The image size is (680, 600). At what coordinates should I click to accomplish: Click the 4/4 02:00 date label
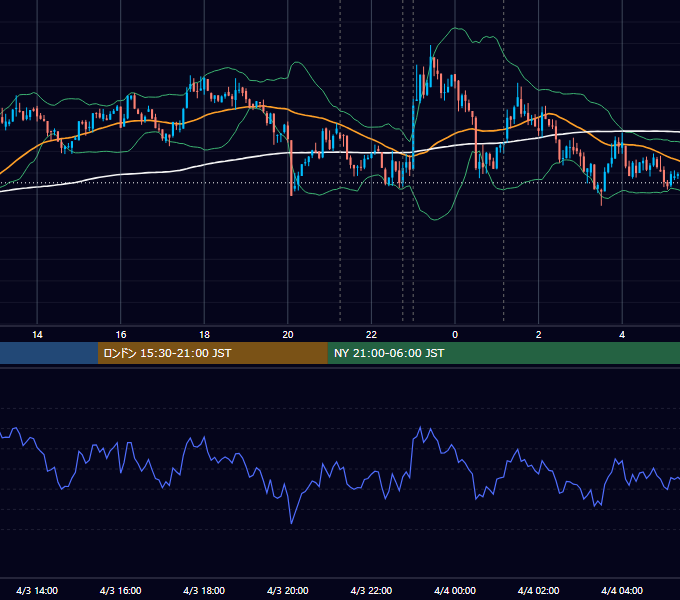[x=538, y=590]
